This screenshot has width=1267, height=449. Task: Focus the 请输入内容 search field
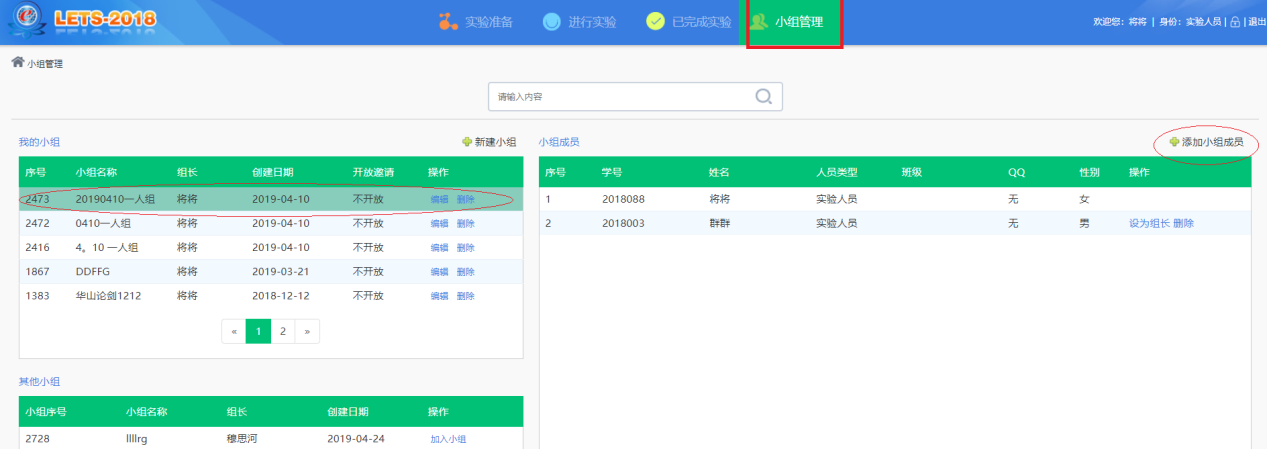(620, 97)
